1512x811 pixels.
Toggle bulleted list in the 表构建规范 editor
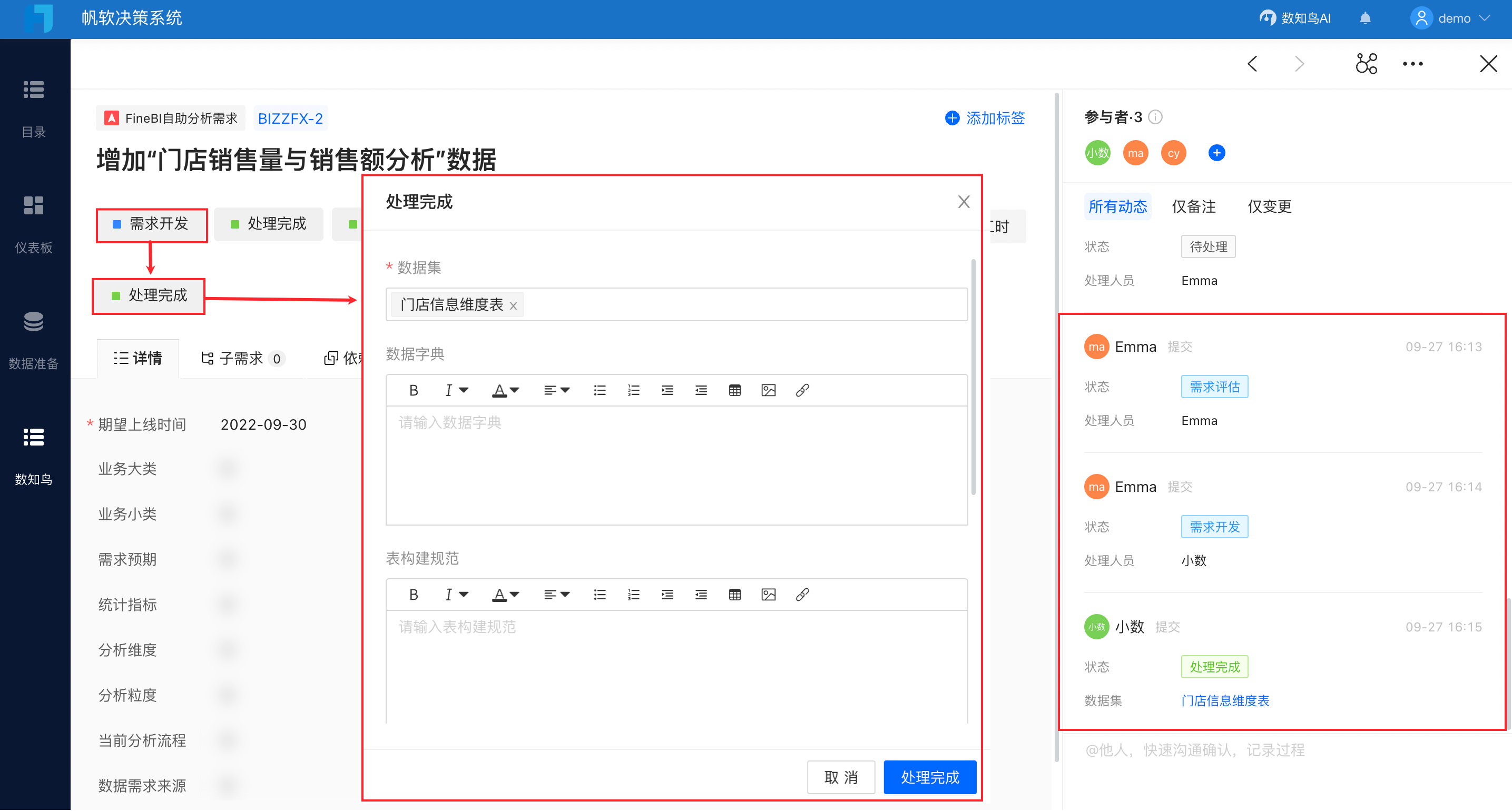(x=600, y=595)
